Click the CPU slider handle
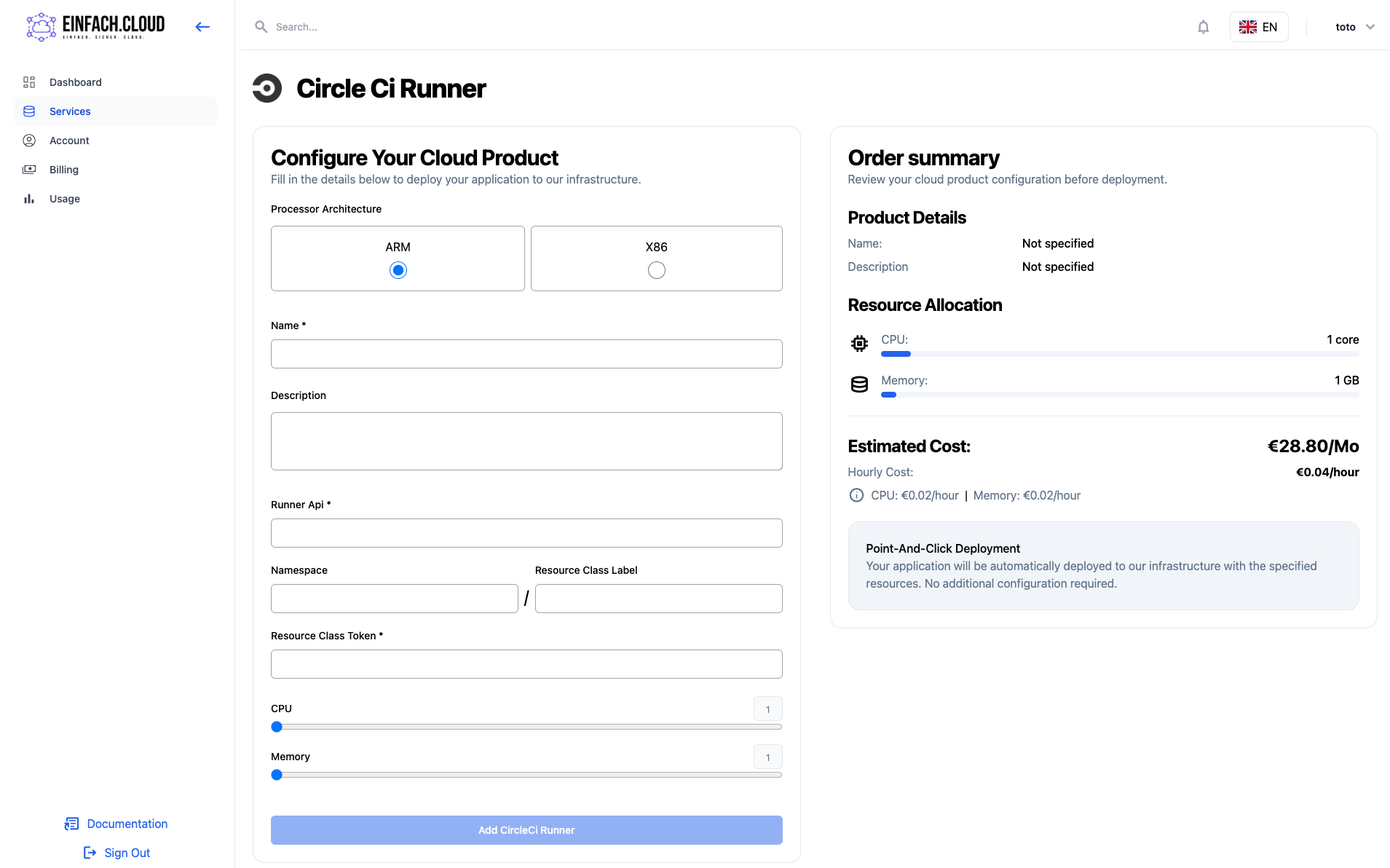 coord(277,727)
